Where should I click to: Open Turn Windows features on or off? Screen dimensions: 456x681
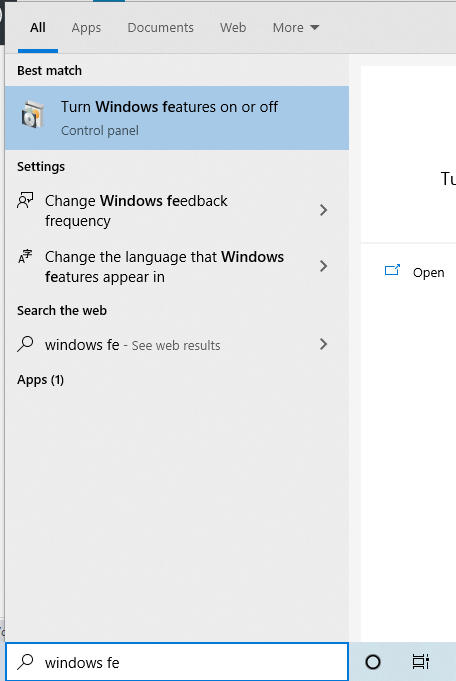(177, 118)
